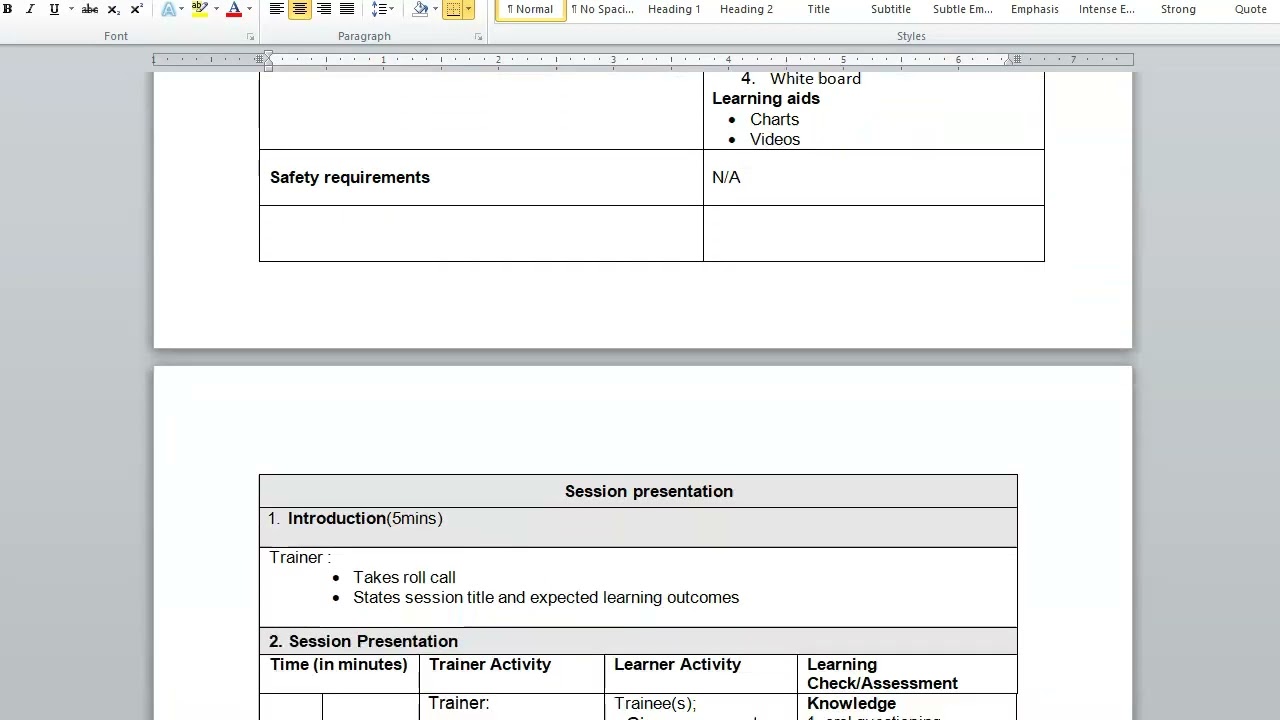The width and height of the screenshot is (1280, 720).
Task: Click 'Trainee(s);' cell text
Action: pyautogui.click(x=655, y=703)
